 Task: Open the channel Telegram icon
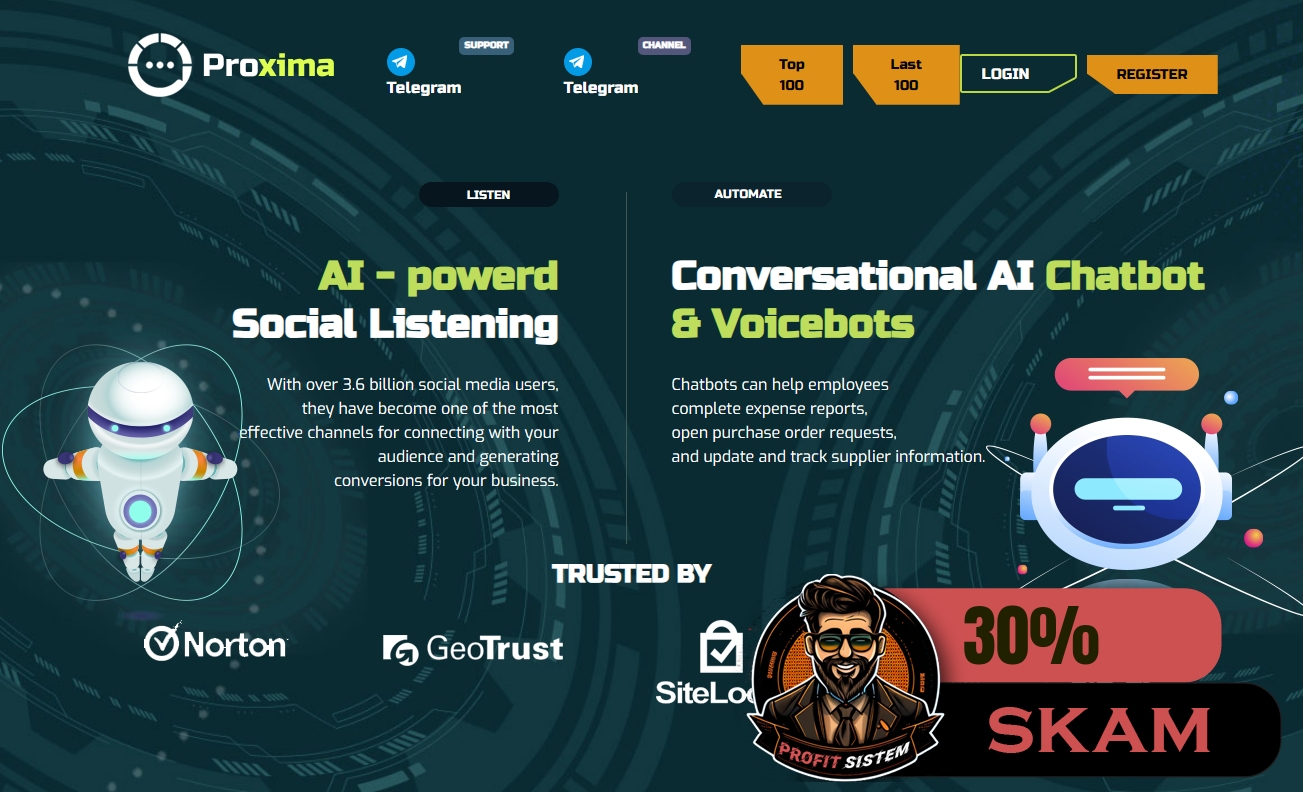[x=578, y=62]
